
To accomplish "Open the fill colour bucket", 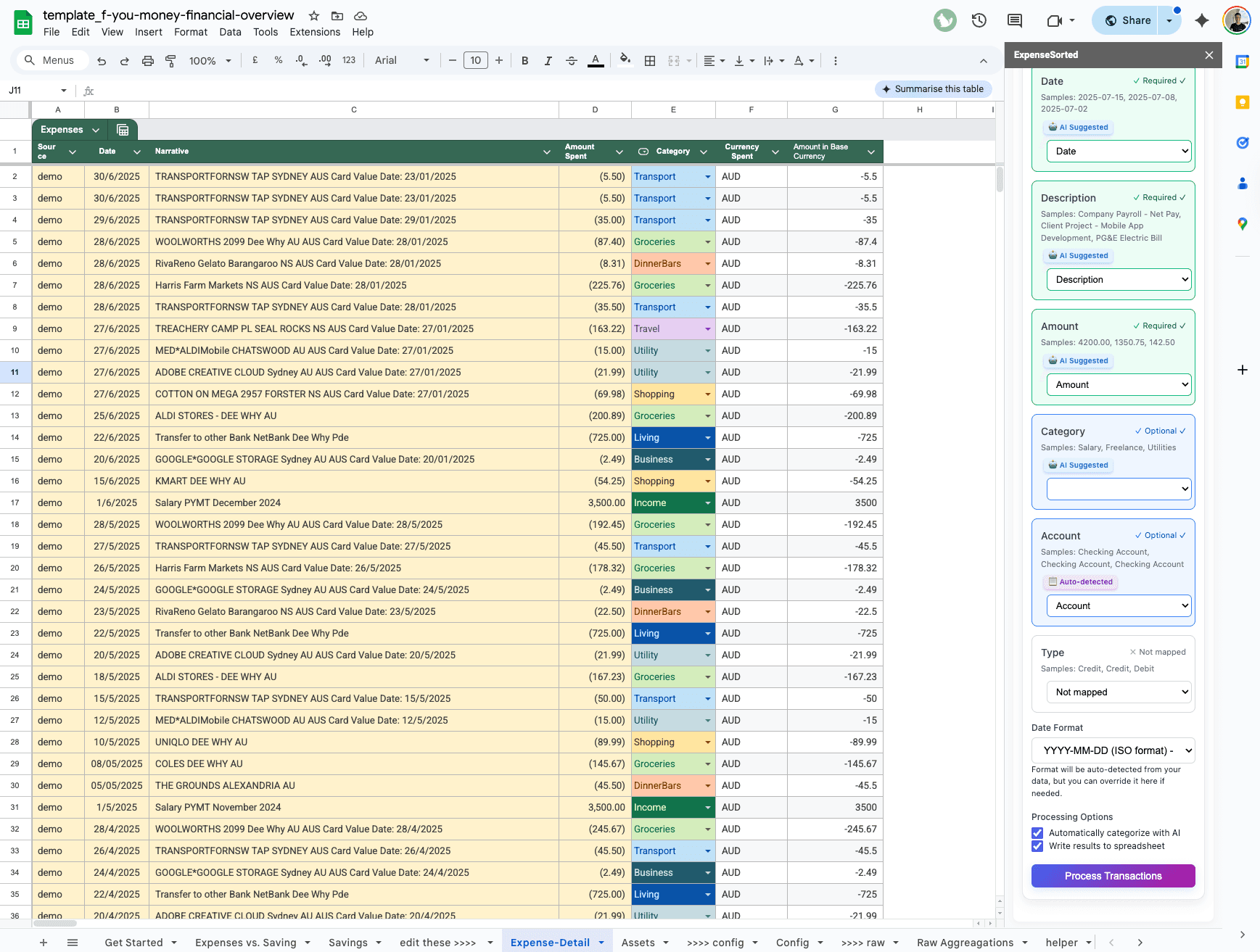I will [625, 61].
